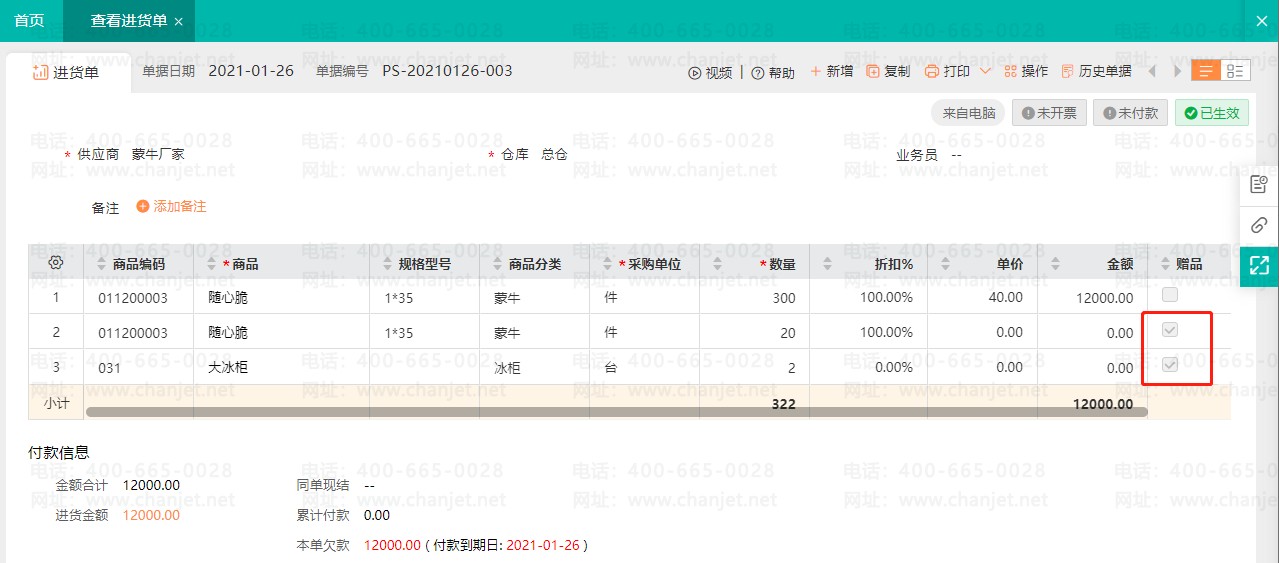Click the 来自电脑 source tag
The height and width of the screenshot is (563, 1279).
[x=968, y=113]
